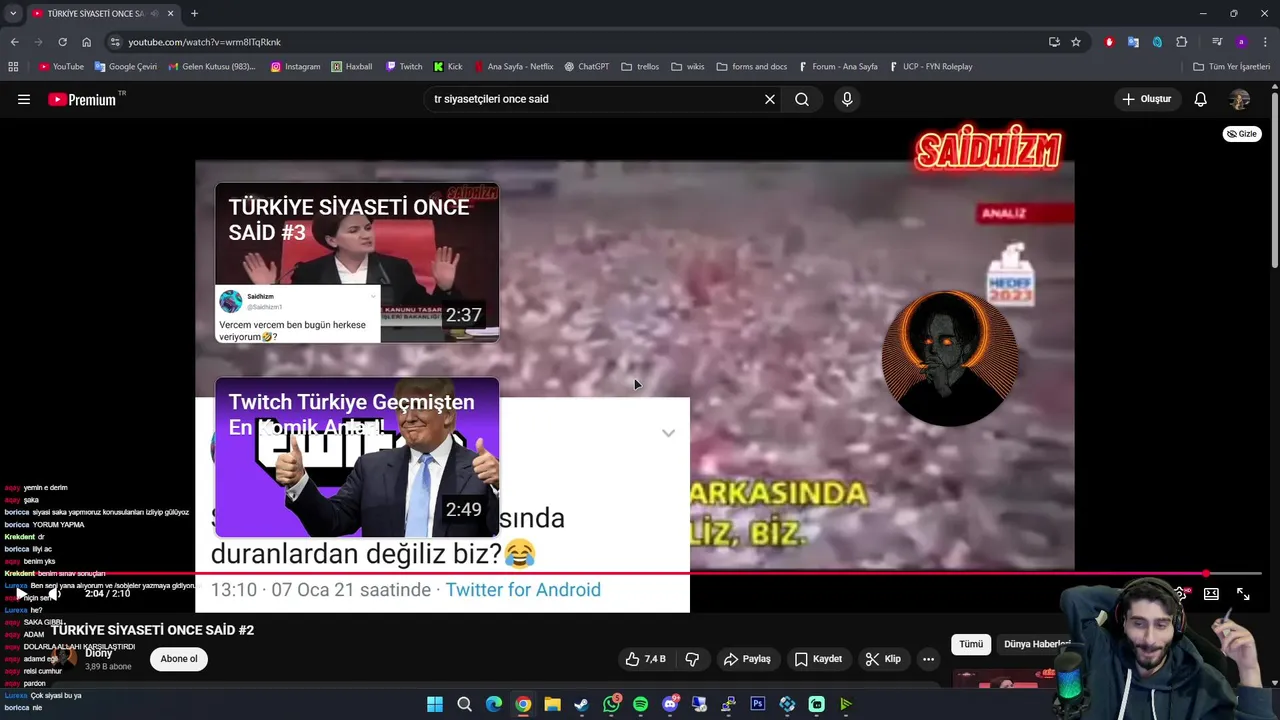Expand the trellos bookmark folder
The image size is (1280, 720).
coord(640,67)
